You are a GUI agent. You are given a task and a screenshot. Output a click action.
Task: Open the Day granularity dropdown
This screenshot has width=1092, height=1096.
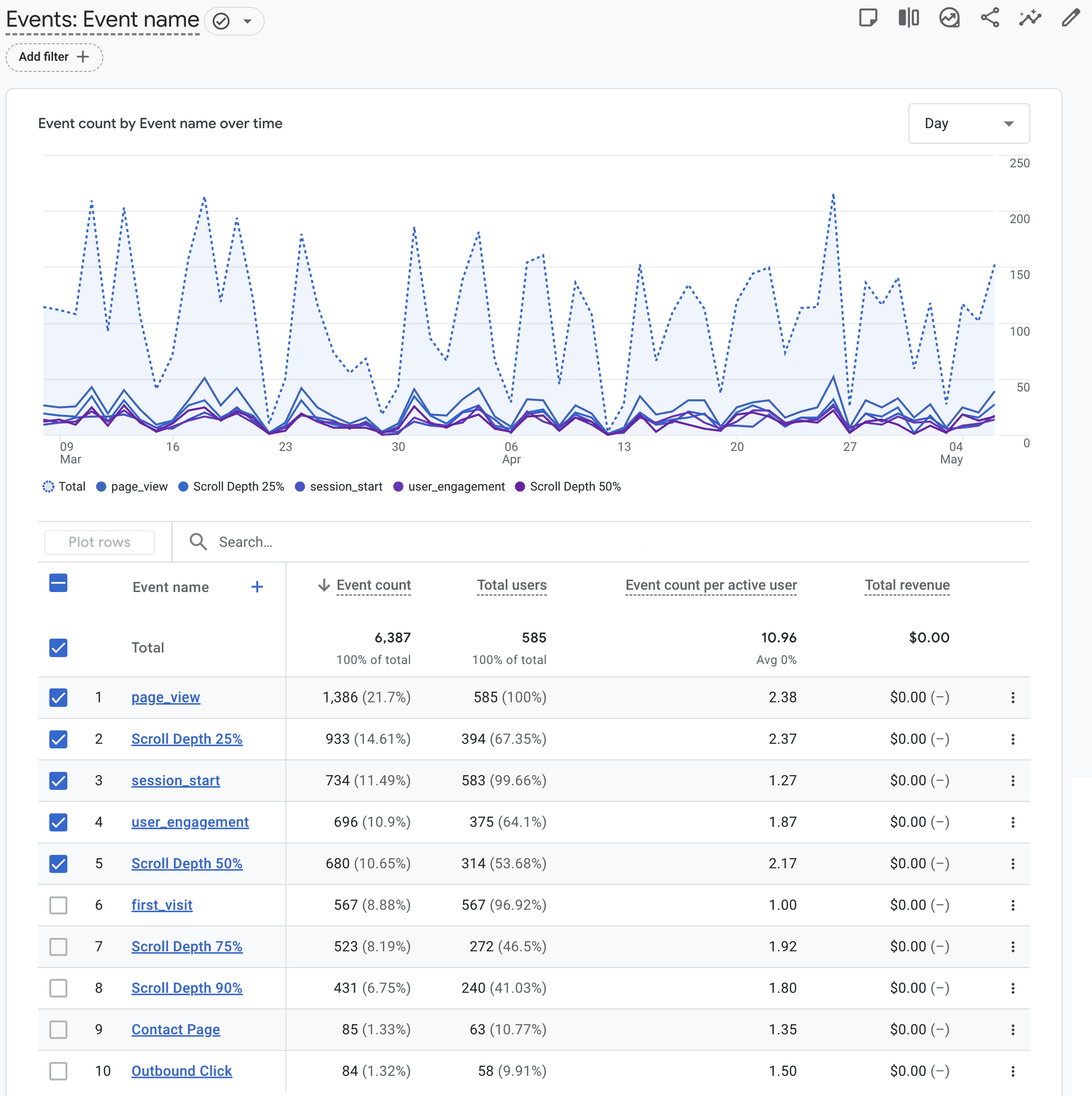[x=969, y=123]
